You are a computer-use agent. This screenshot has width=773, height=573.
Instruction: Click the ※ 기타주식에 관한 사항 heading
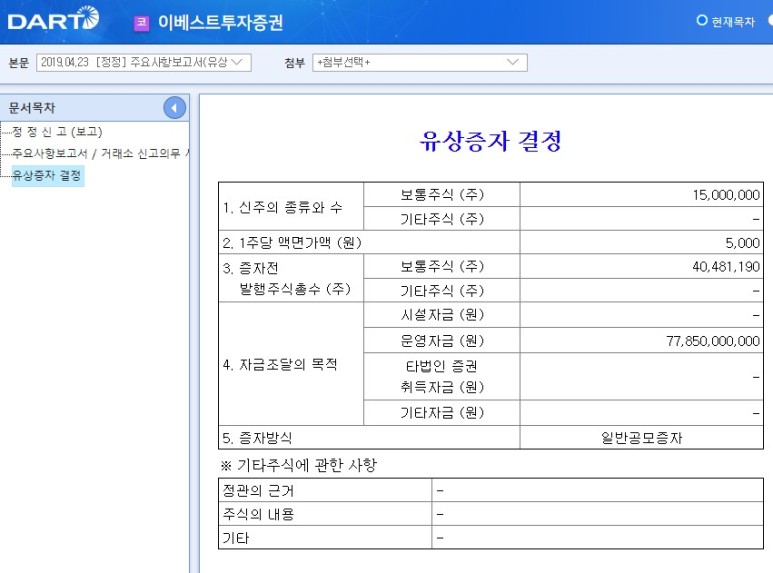click(x=299, y=465)
